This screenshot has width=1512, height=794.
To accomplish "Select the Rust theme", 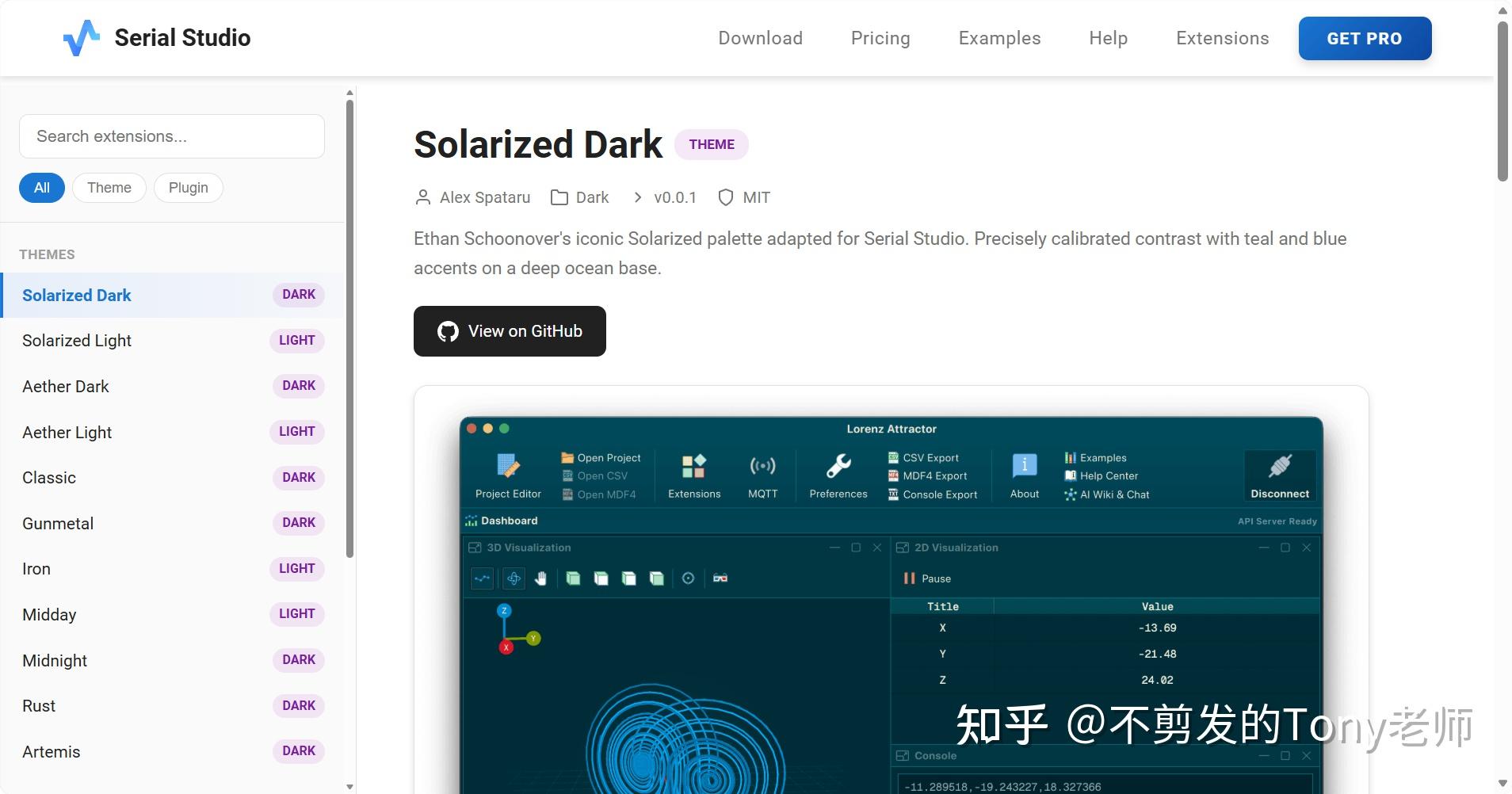I will (173, 706).
